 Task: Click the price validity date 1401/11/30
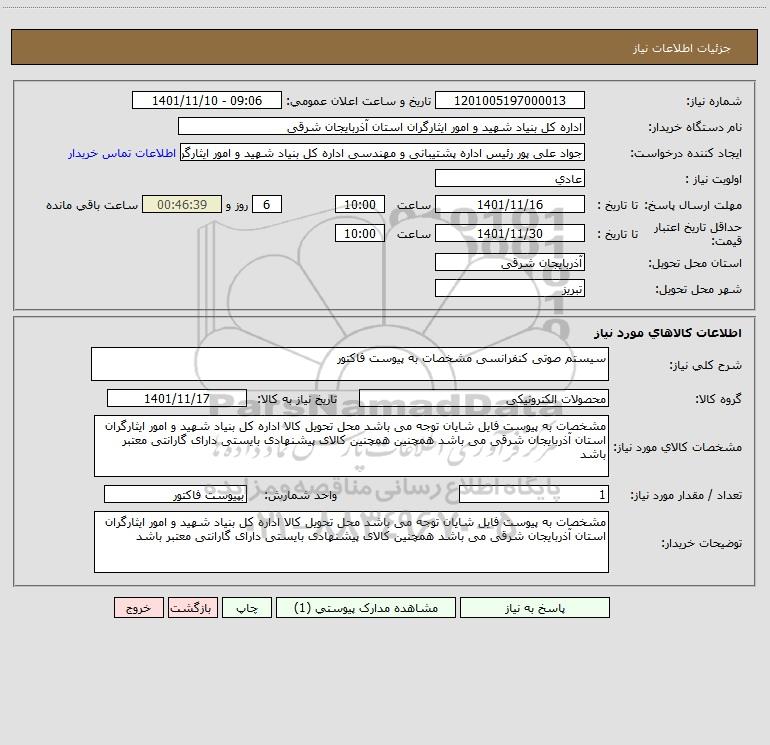coord(510,233)
